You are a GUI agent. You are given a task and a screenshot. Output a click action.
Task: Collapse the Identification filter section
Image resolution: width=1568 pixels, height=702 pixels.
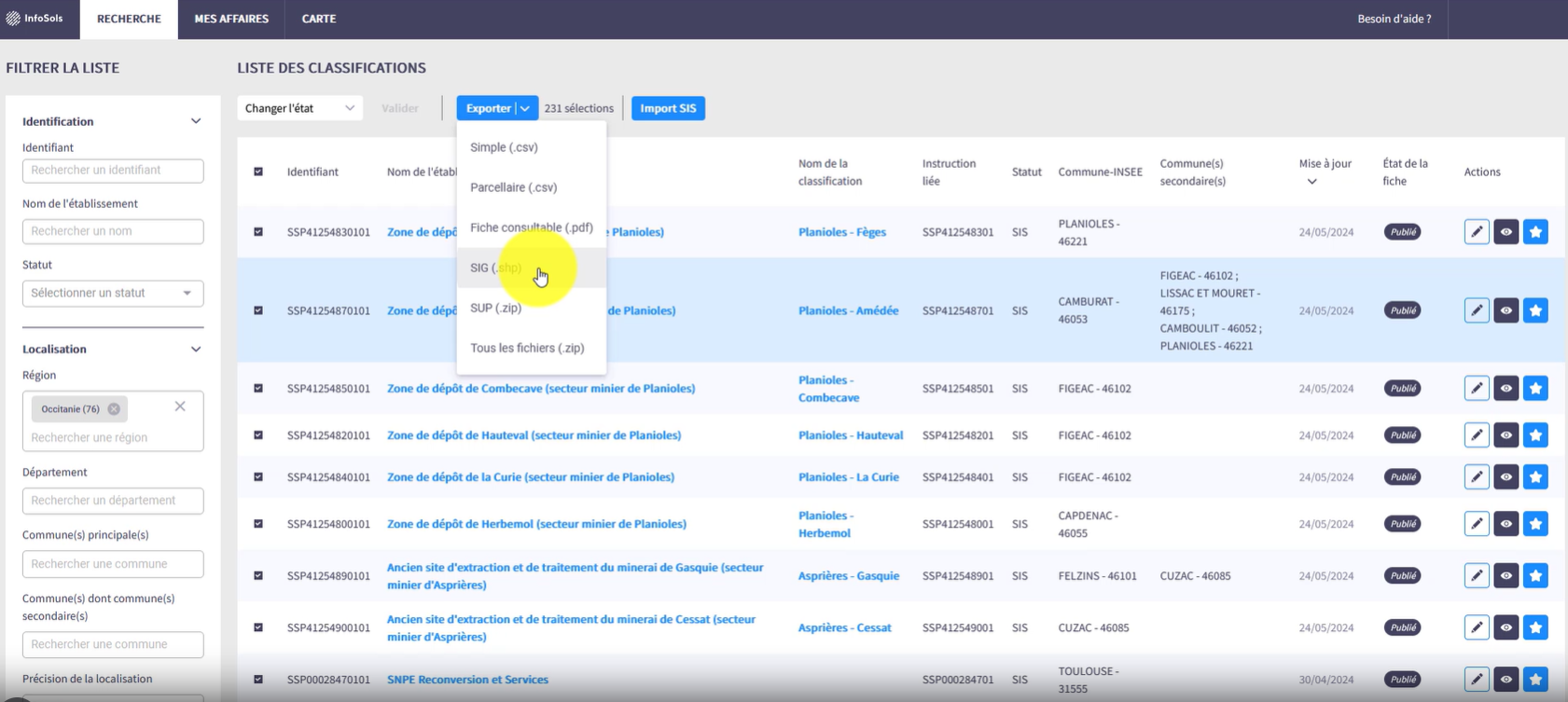[196, 121]
